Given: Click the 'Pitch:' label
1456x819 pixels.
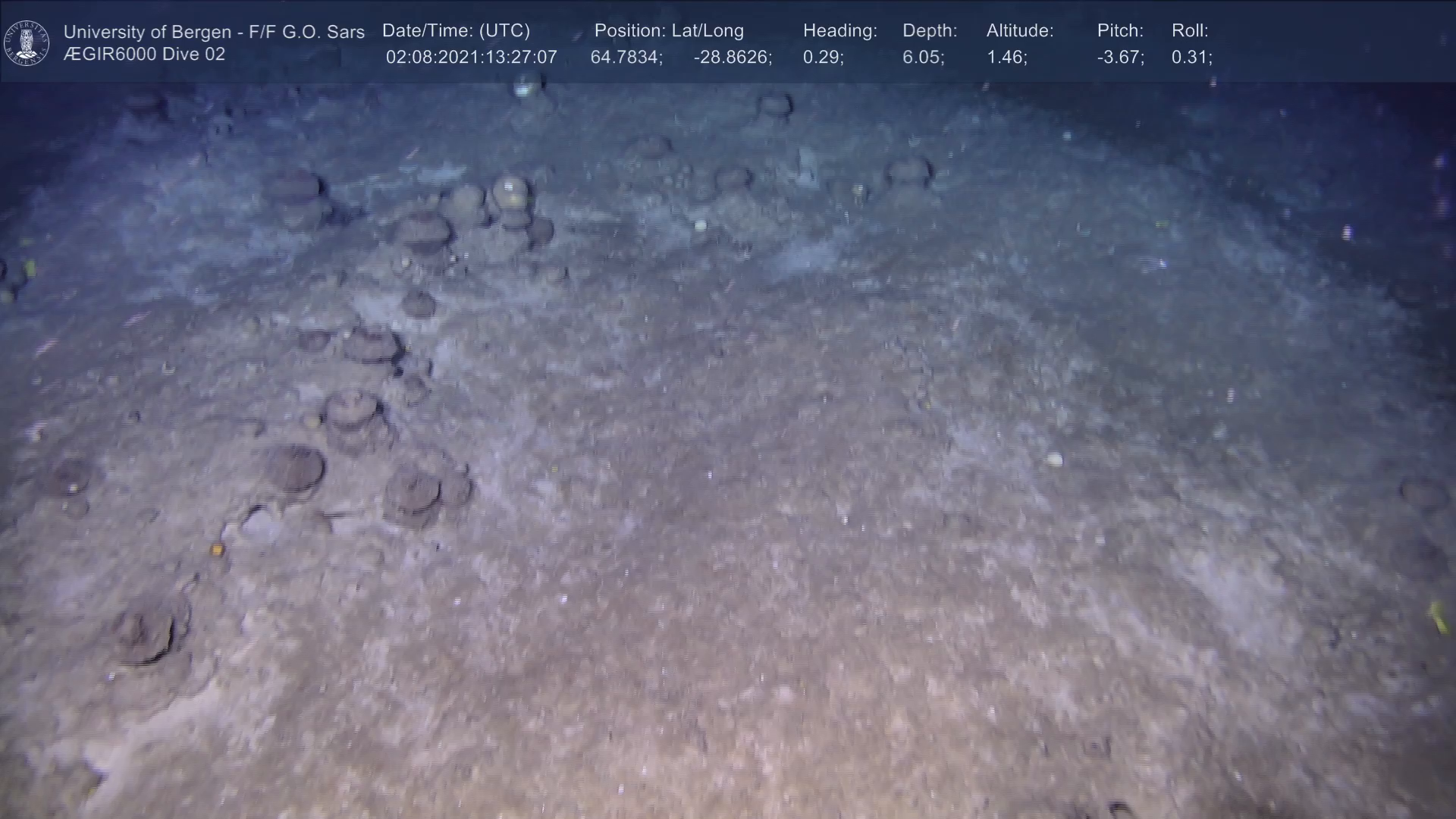Looking at the screenshot, I should (1120, 31).
